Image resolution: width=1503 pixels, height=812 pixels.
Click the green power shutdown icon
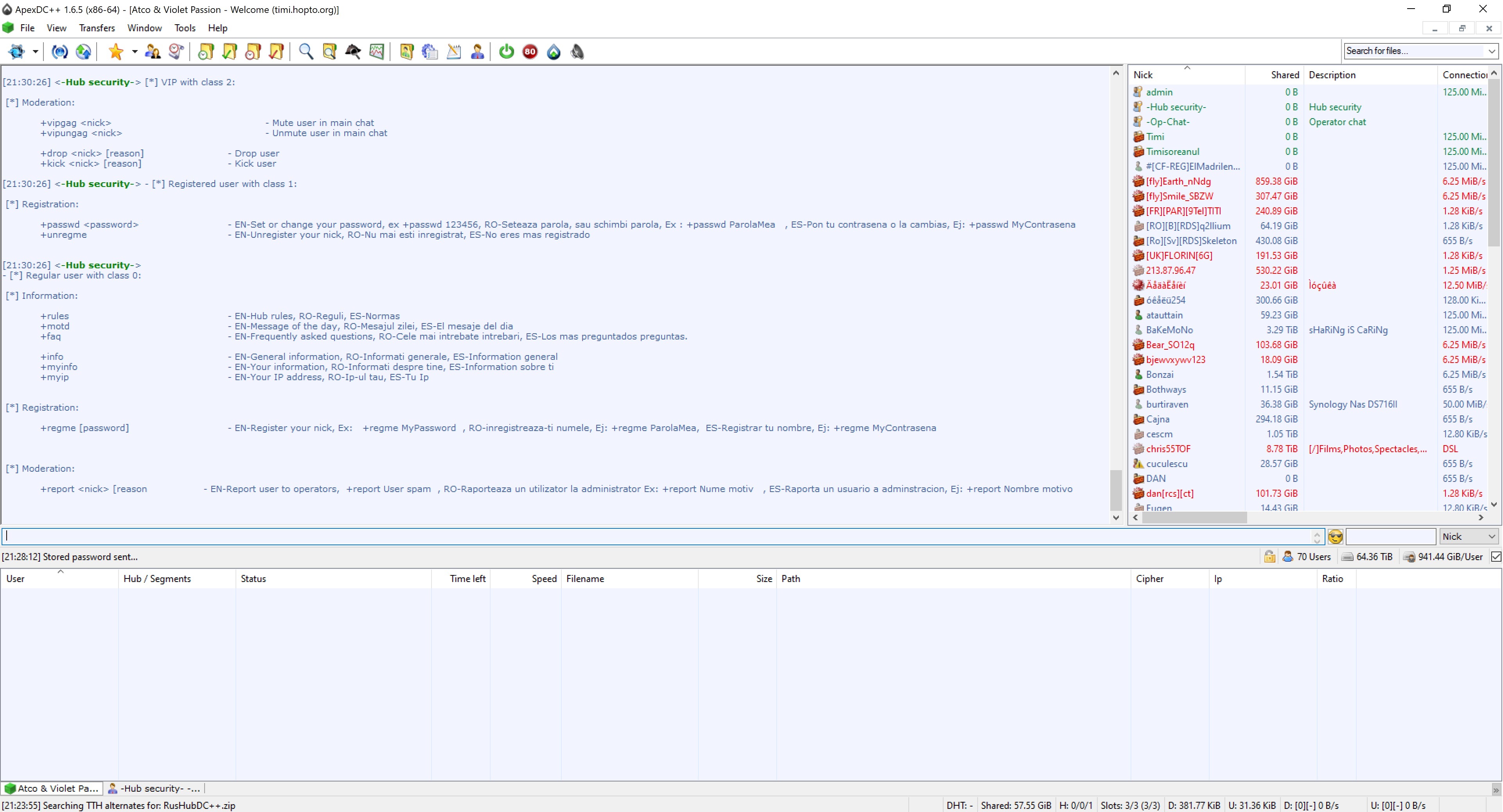tap(507, 52)
